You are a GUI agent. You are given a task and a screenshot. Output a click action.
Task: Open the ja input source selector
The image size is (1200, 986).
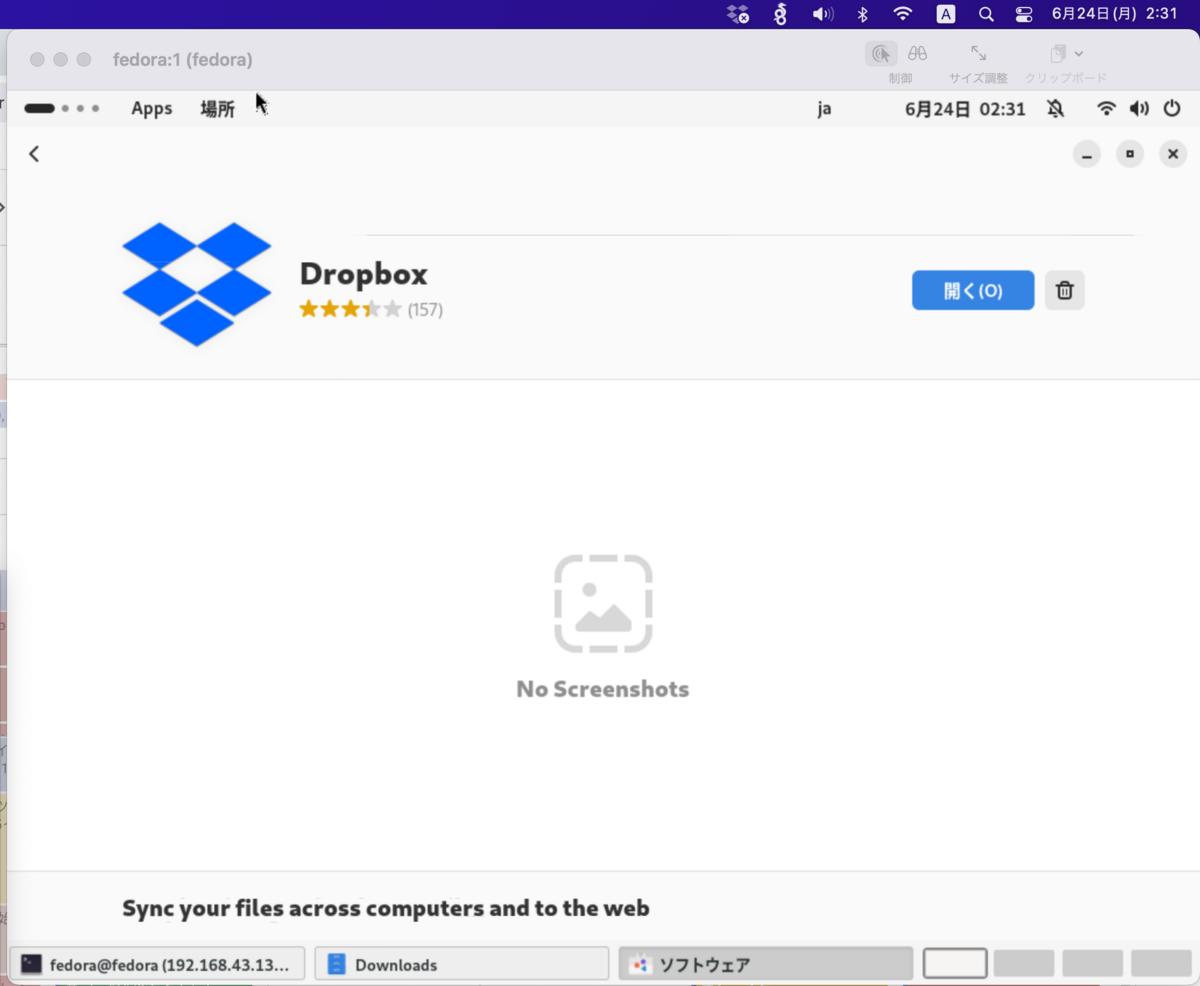click(x=824, y=108)
